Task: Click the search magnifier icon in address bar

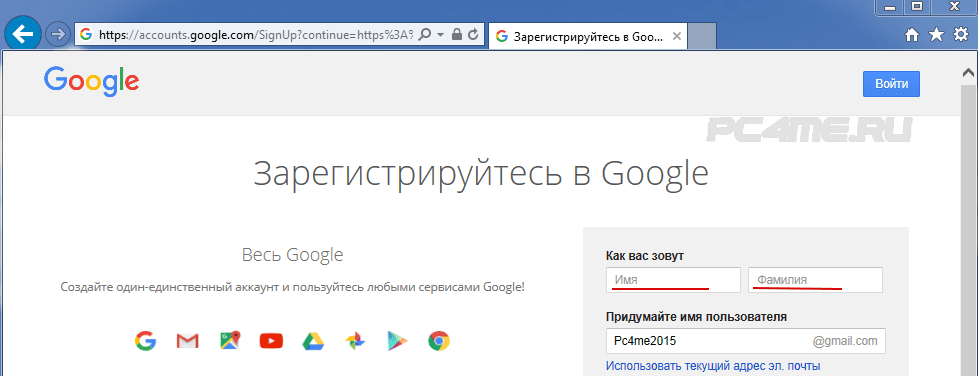Action: click(x=425, y=35)
